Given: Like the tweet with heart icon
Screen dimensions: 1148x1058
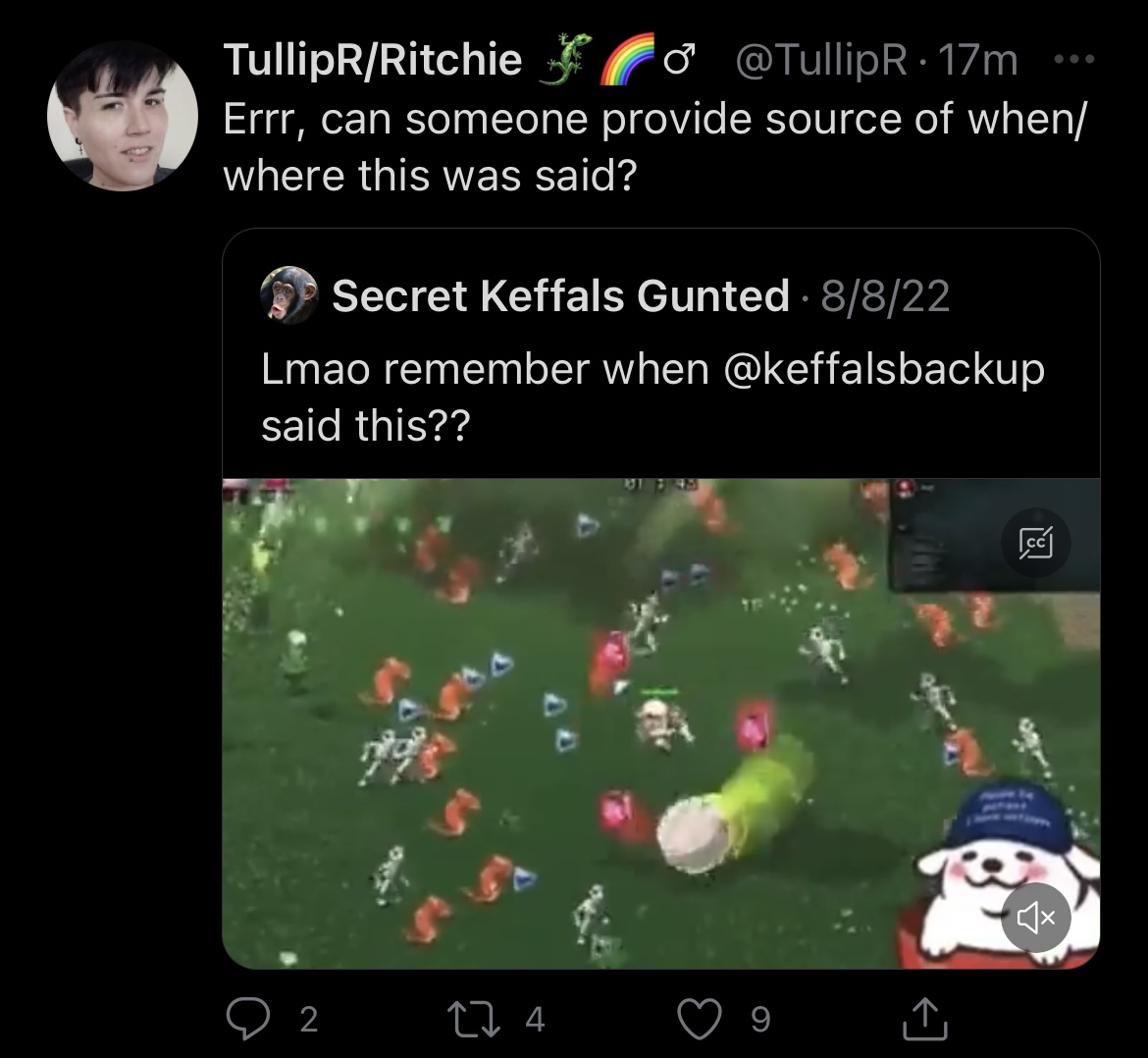Looking at the screenshot, I should click(700, 1019).
